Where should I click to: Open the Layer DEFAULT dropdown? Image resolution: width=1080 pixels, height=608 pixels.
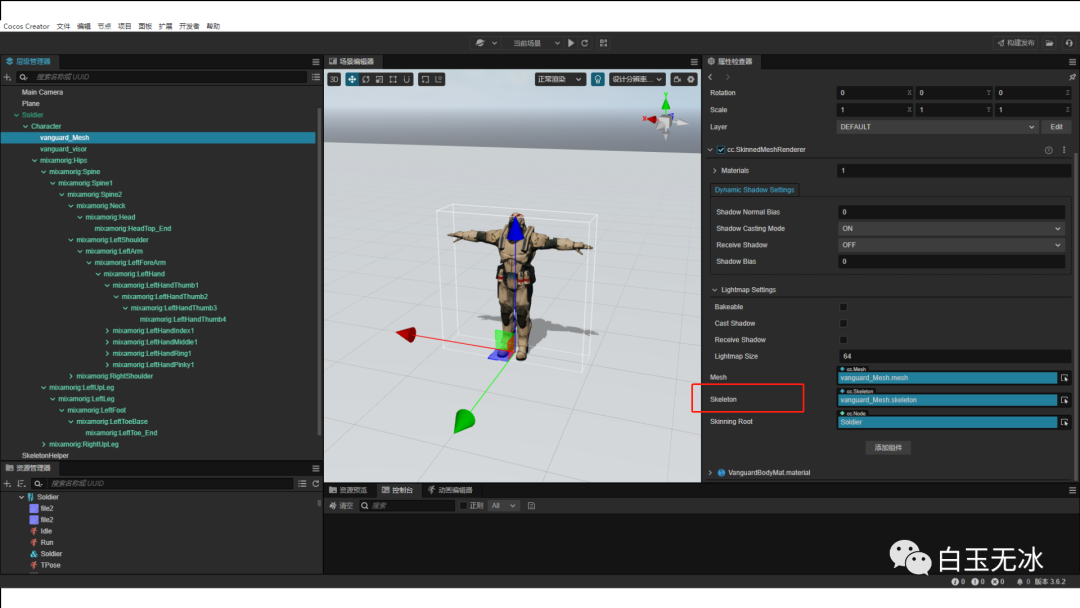click(937, 127)
